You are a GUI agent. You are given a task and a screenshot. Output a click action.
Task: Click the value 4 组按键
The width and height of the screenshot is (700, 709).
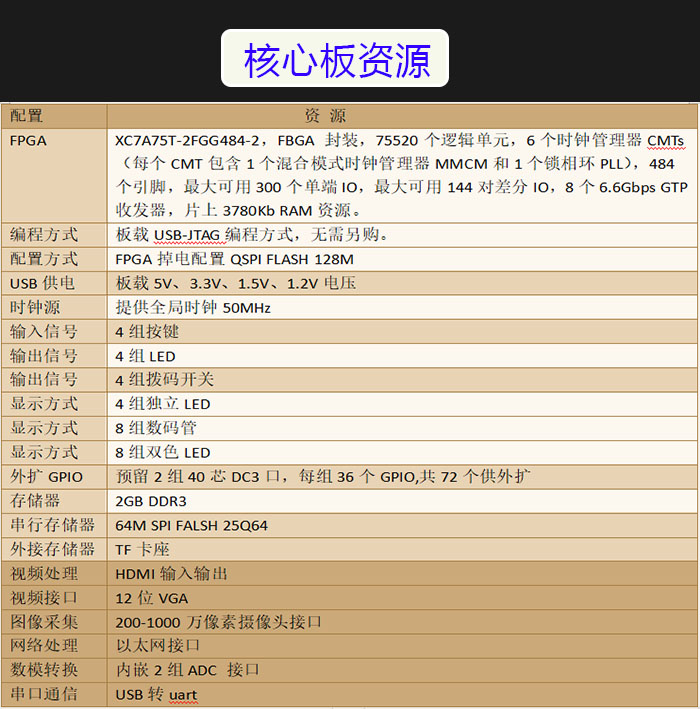click(x=147, y=332)
